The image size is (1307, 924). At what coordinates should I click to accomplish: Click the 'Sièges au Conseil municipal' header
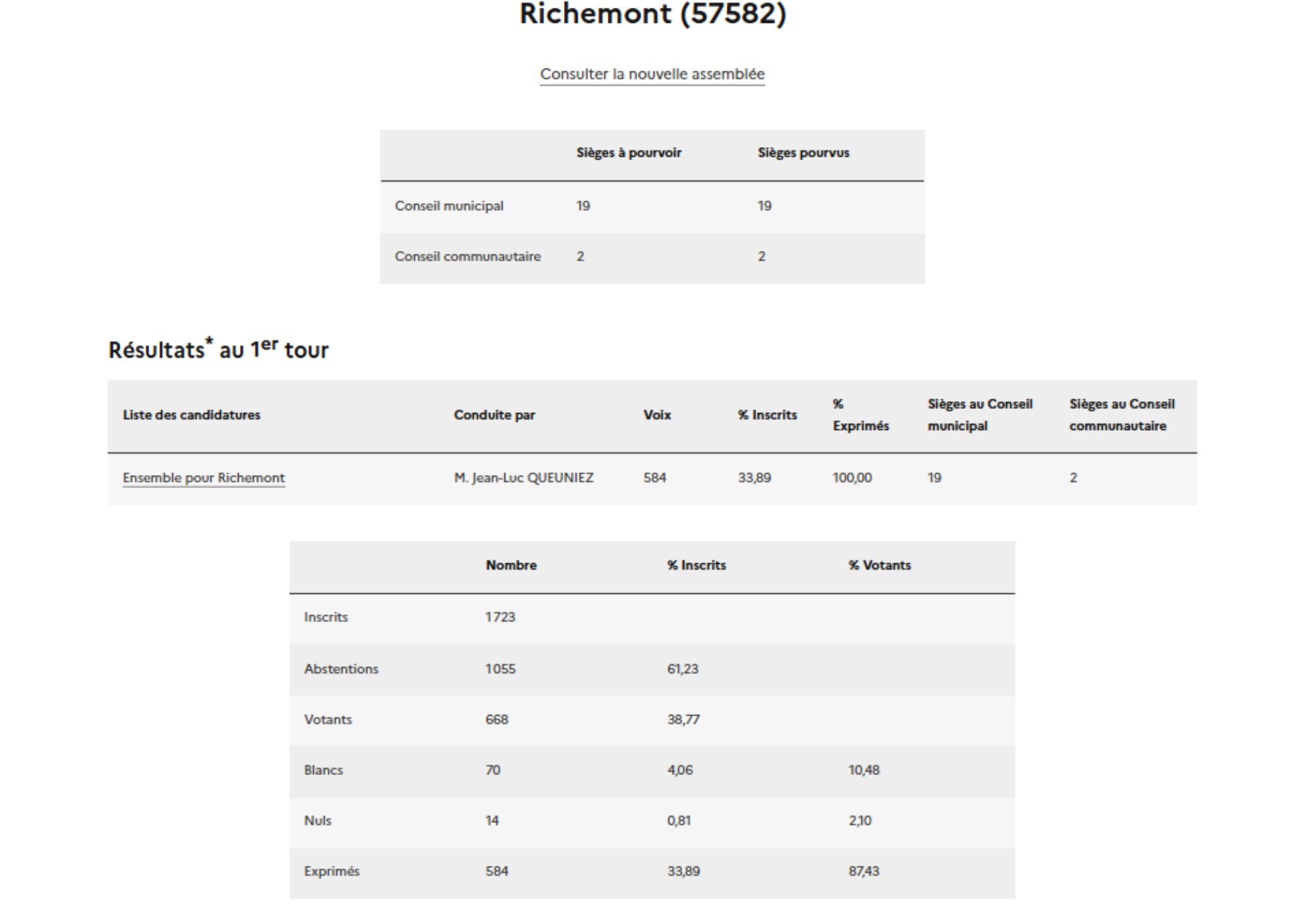tap(979, 415)
